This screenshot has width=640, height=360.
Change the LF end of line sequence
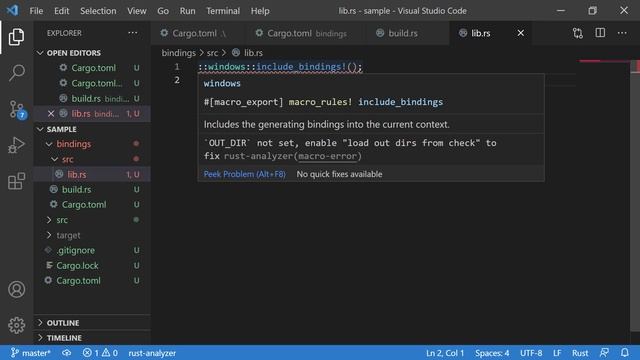click(557, 353)
